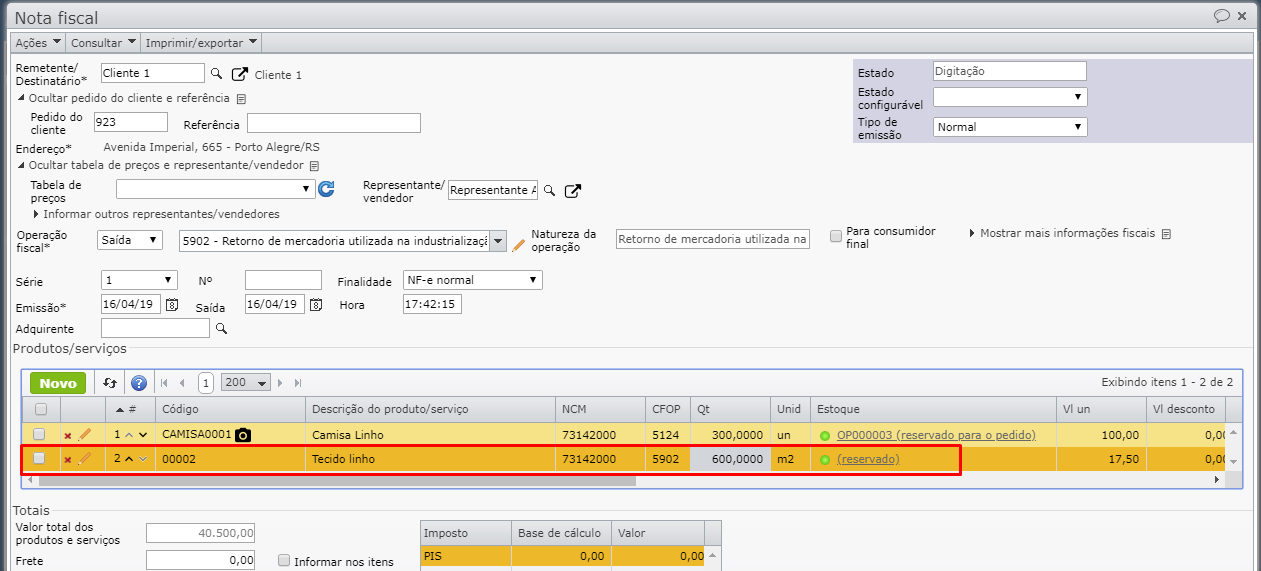Delete the Tecido linho item with red X
This screenshot has height=571, width=1261.
(x=68, y=459)
